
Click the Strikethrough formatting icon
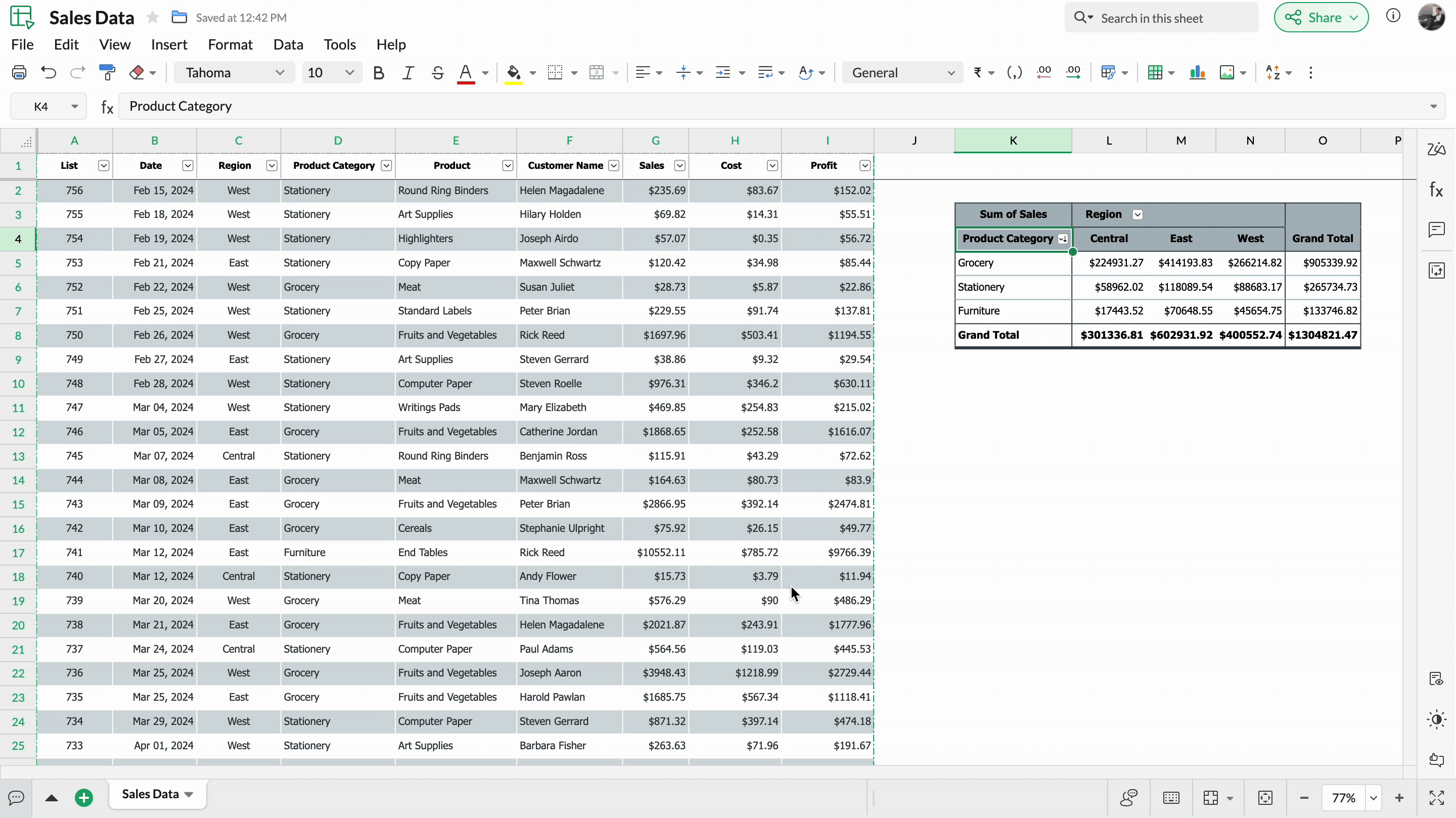coord(437,72)
